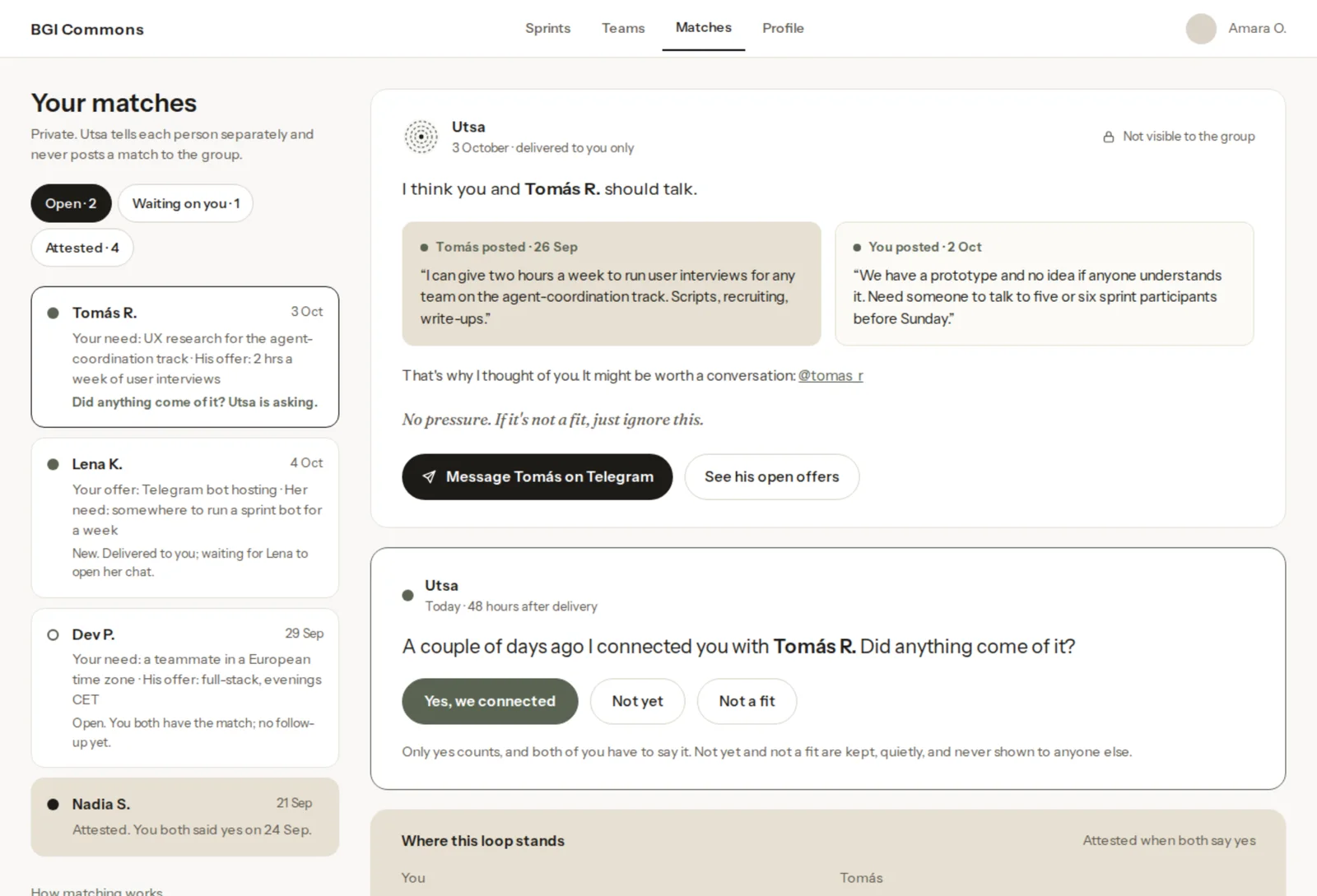Message Tomás on Telegram
1317x896 pixels.
coord(538,477)
